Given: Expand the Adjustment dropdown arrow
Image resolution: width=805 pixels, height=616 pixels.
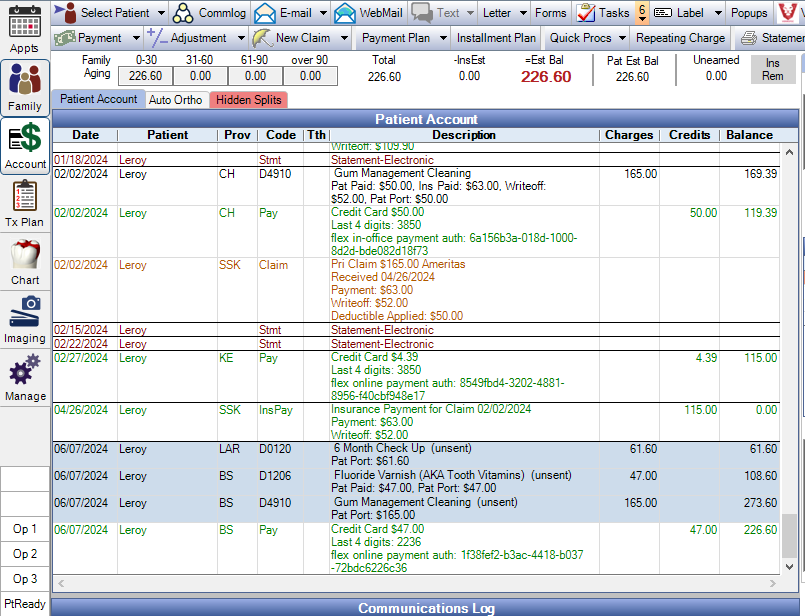Looking at the screenshot, I should coord(241,38).
